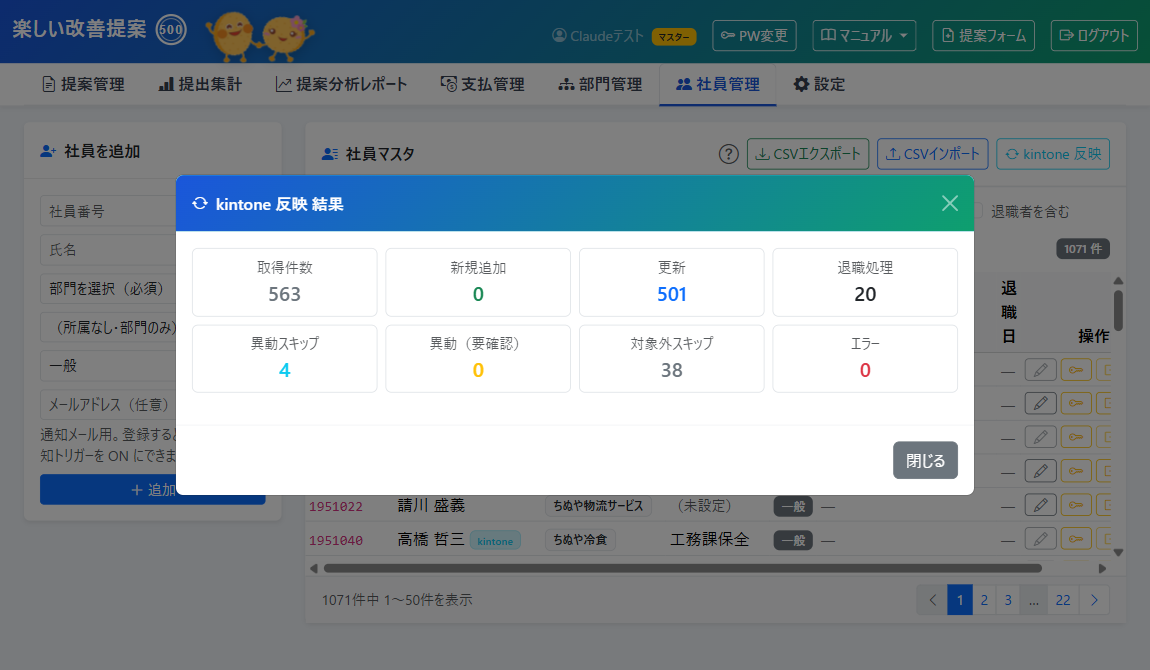Click employee number 1951022
1150x670 pixels.
click(x=336, y=507)
